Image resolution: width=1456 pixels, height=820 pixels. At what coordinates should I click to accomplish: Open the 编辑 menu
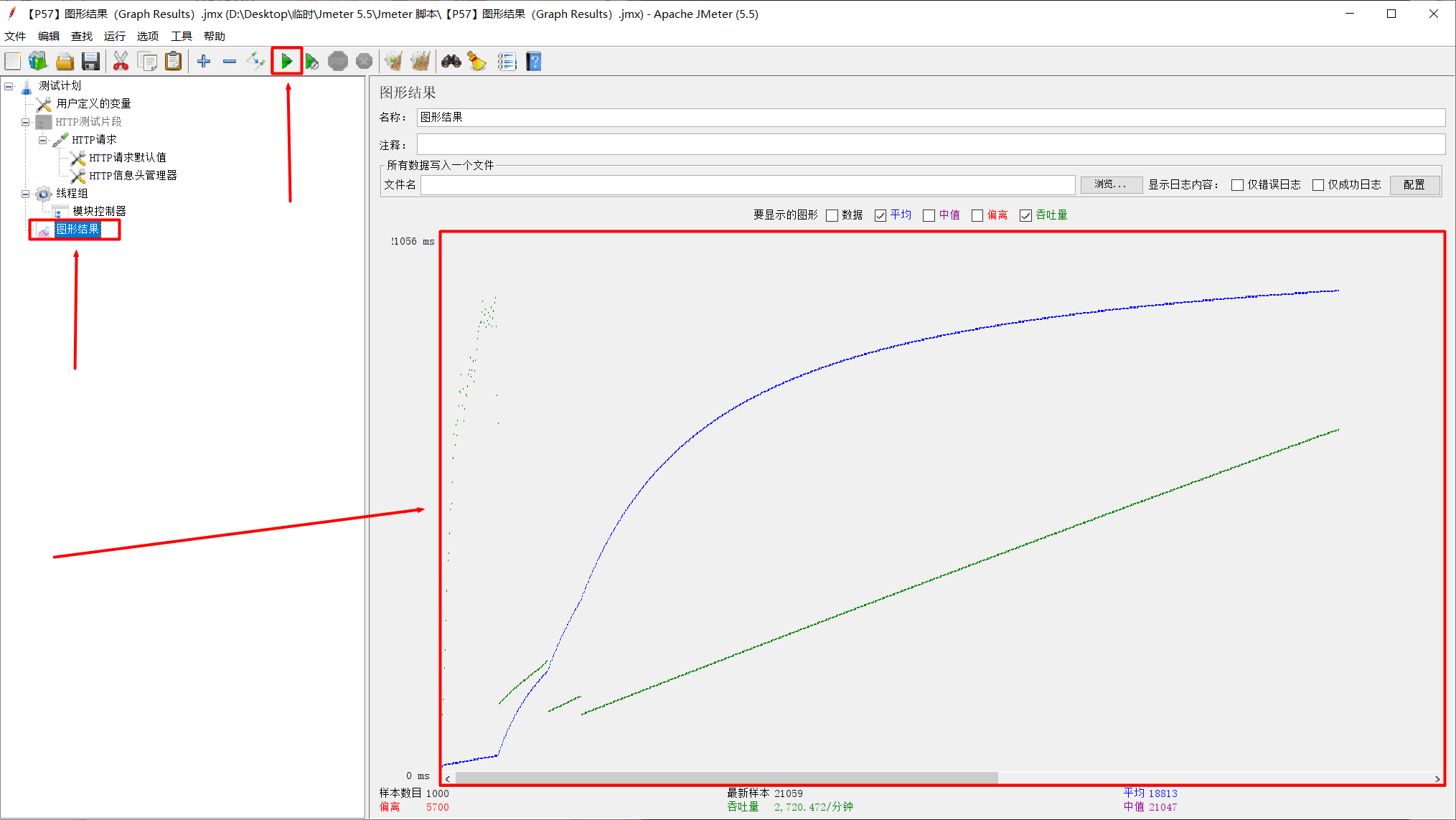[49, 37]
